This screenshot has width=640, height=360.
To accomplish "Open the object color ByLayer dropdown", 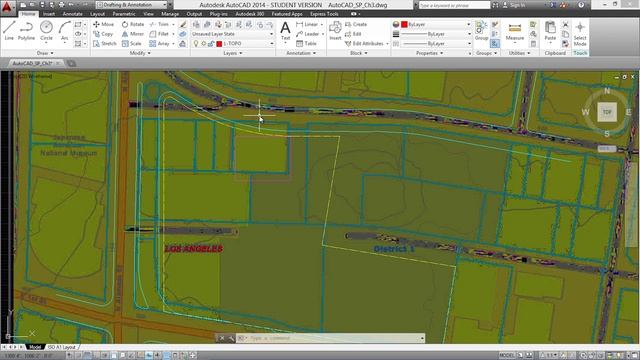I will (x=436, y=24).
